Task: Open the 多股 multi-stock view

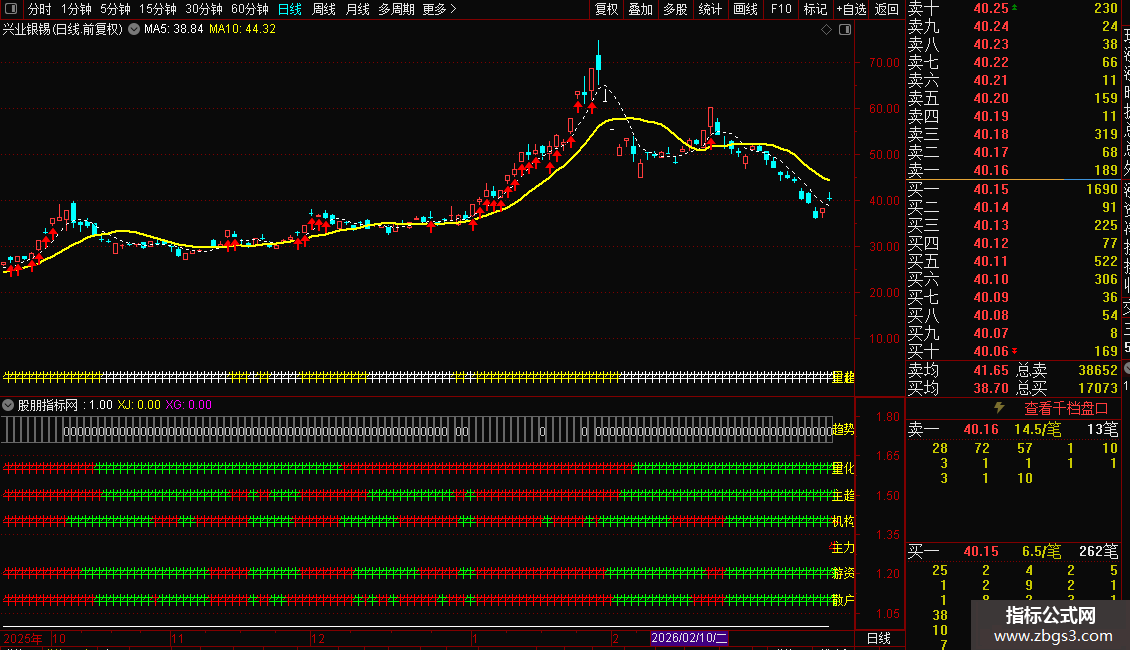Action: click(x=675, y=9)
